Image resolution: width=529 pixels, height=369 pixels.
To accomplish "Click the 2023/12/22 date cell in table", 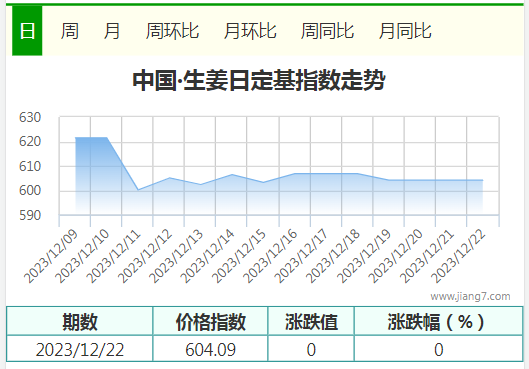I will point(80,349).
